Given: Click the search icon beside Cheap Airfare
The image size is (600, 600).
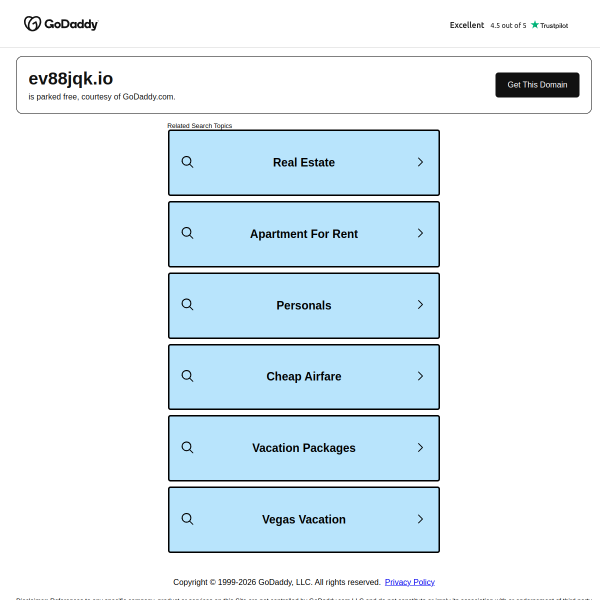Looking at the screenshot, I should point(187,376).
